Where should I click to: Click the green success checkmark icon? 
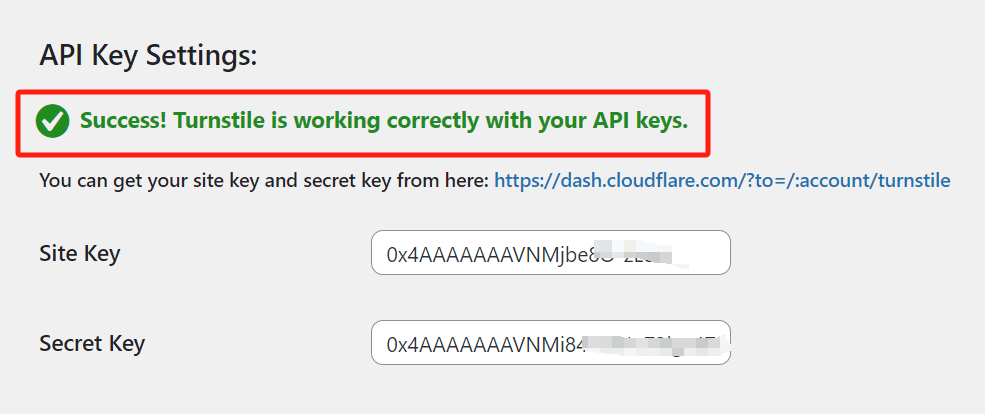[52, 122]
